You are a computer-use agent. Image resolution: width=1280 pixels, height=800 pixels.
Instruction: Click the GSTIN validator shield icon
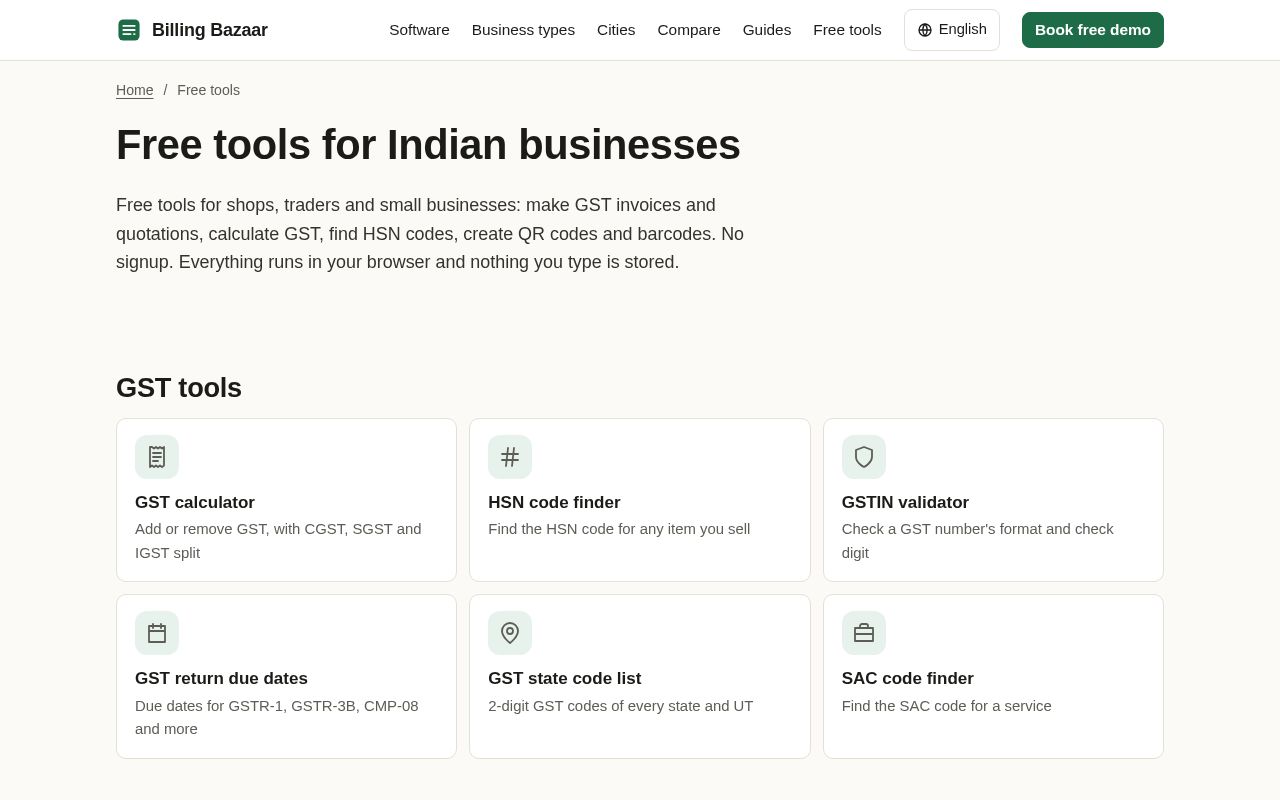click(x=864, y=457)
